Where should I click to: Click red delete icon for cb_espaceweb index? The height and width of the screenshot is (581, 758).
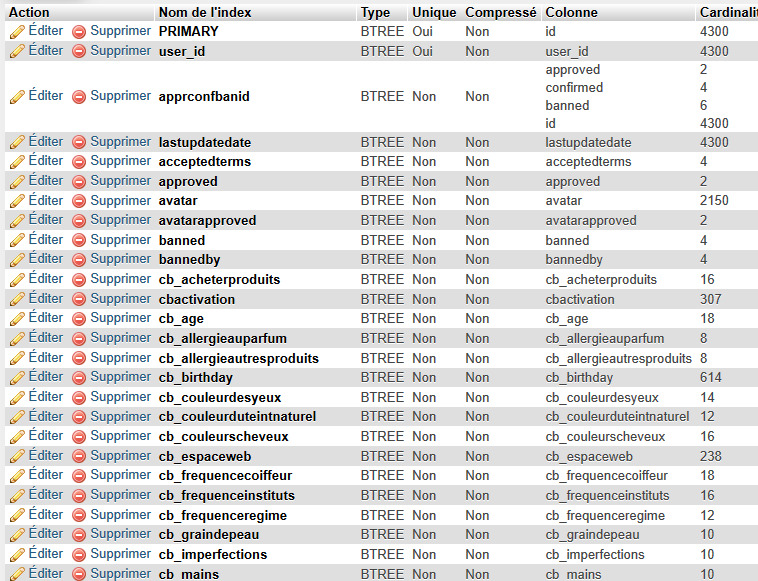pos(79,457)
